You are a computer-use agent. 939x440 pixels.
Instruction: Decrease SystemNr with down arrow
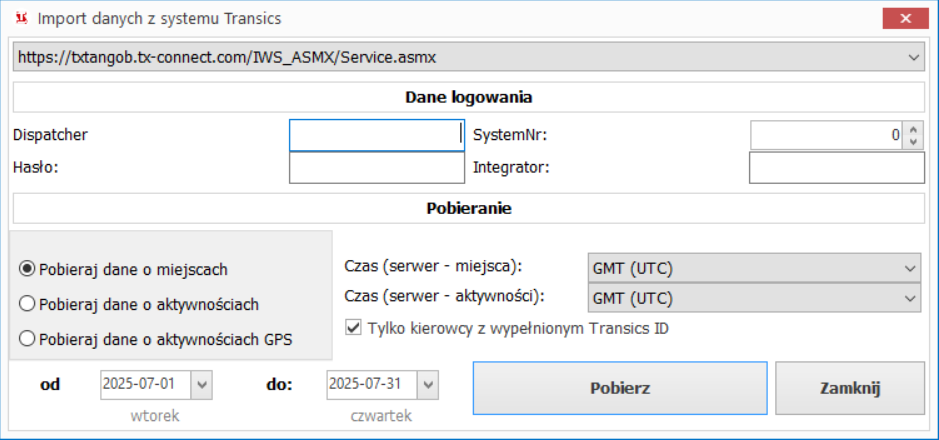pyautogui.click(x=913, y=142)
